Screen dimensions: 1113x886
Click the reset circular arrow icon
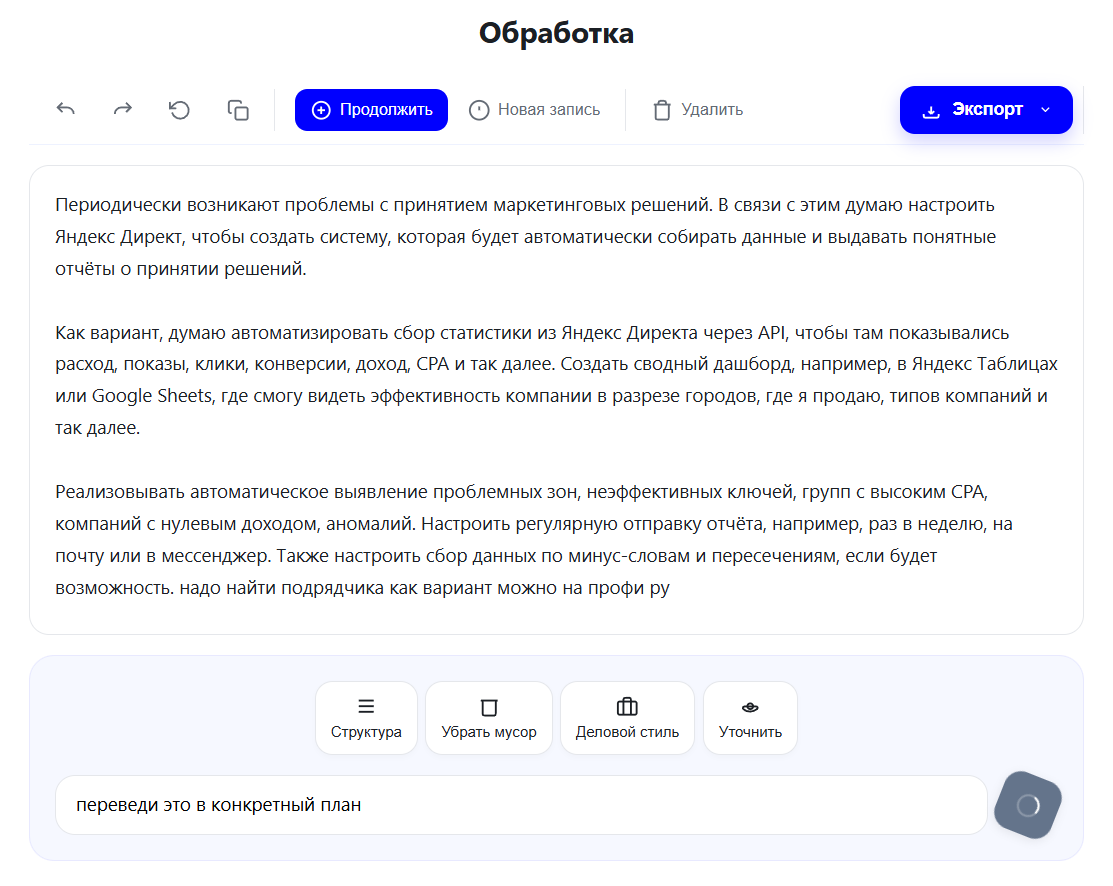pyautogui.click(x=180, y=110)
